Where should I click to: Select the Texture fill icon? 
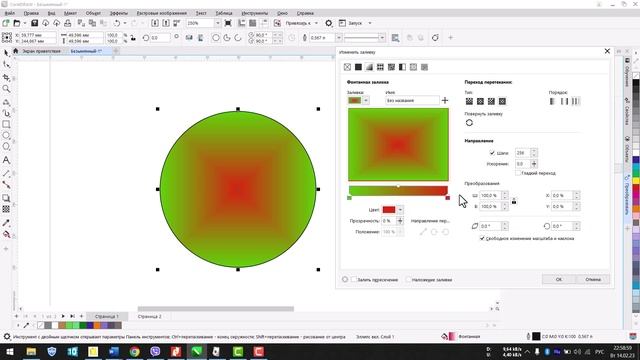[x=413, y=67]
